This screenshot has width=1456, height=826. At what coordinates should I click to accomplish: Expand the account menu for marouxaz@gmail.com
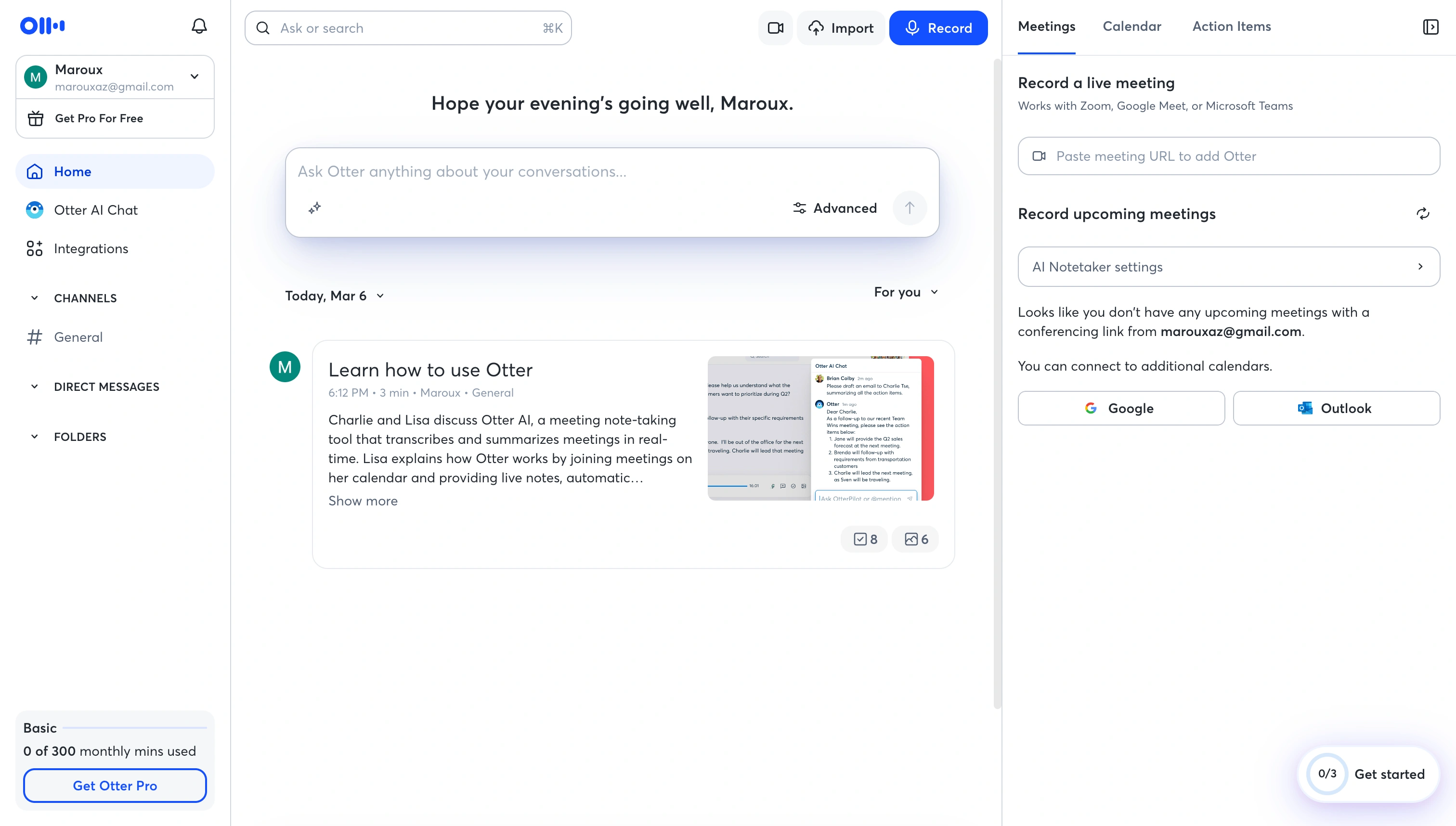point(194,77)
